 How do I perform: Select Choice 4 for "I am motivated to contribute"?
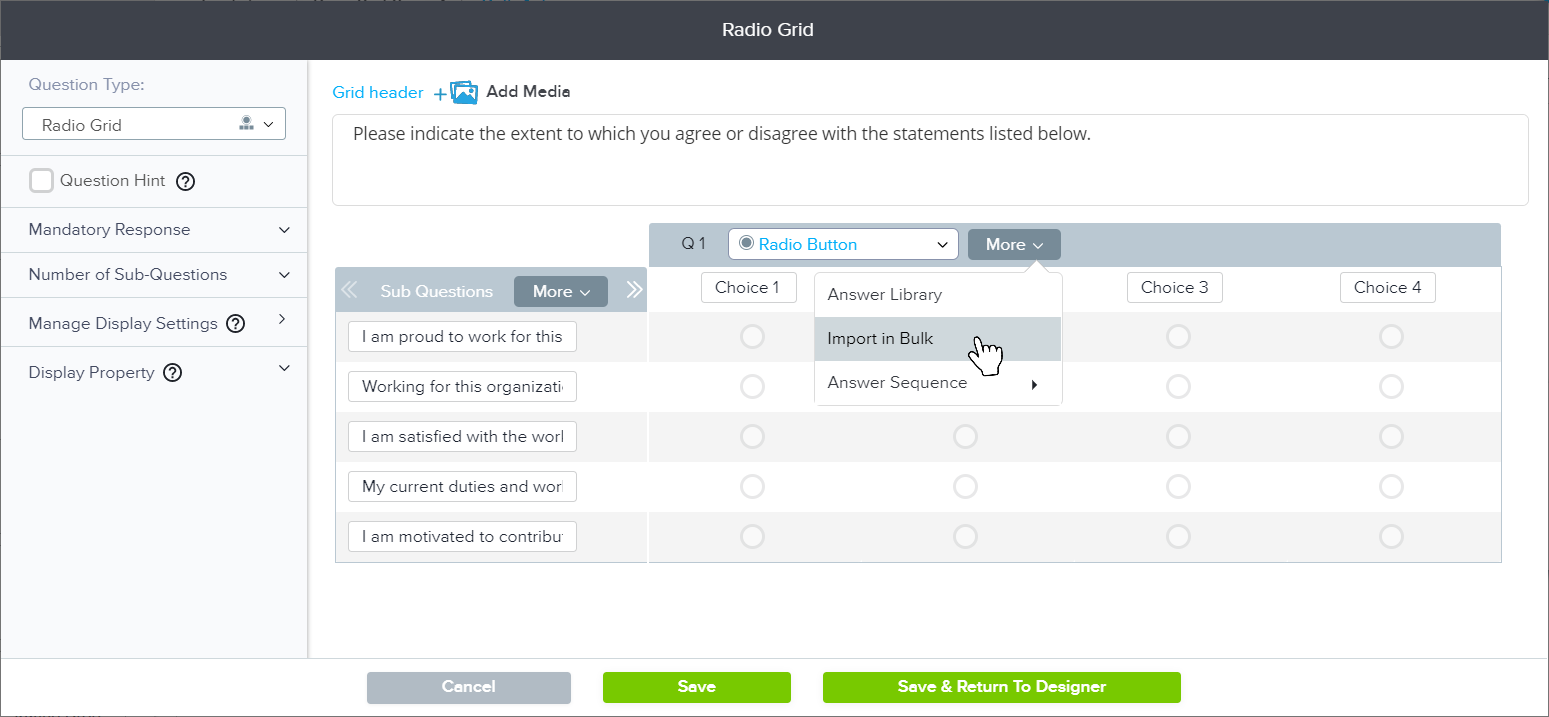point(1391,537)
